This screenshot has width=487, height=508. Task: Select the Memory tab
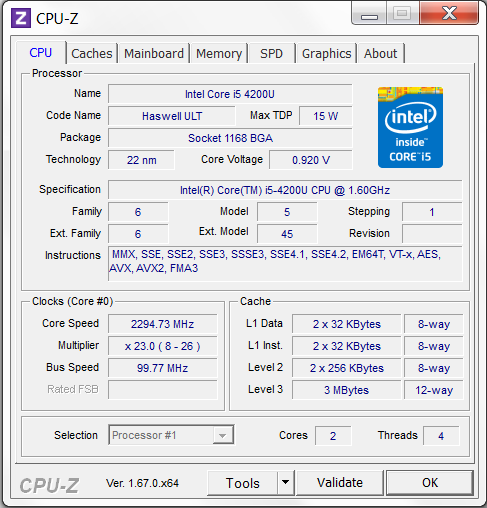(x=219, y=53)
